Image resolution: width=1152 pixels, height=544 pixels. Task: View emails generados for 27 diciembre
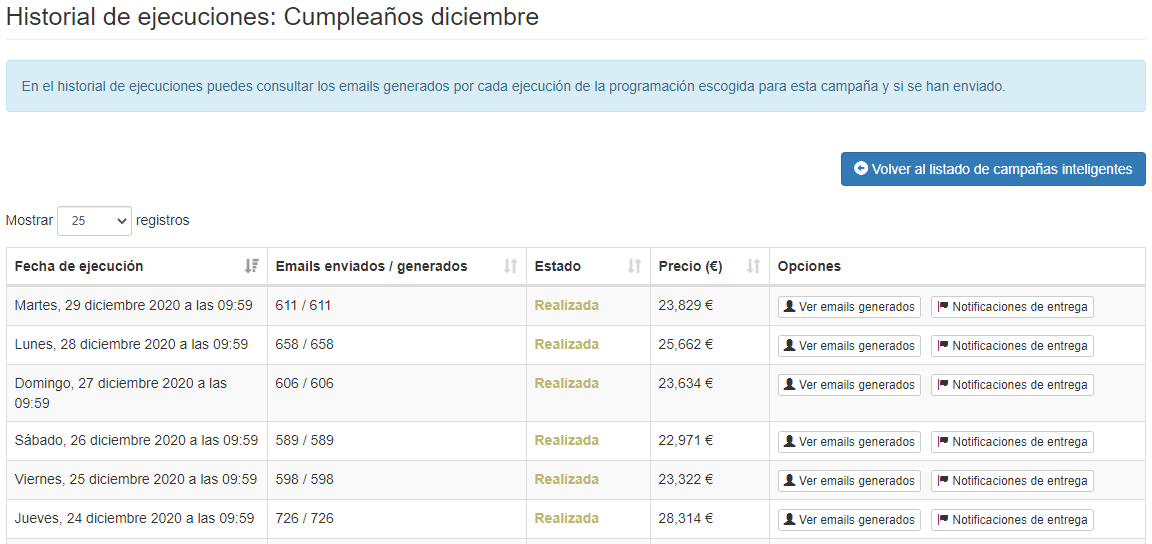coord(849,385)
